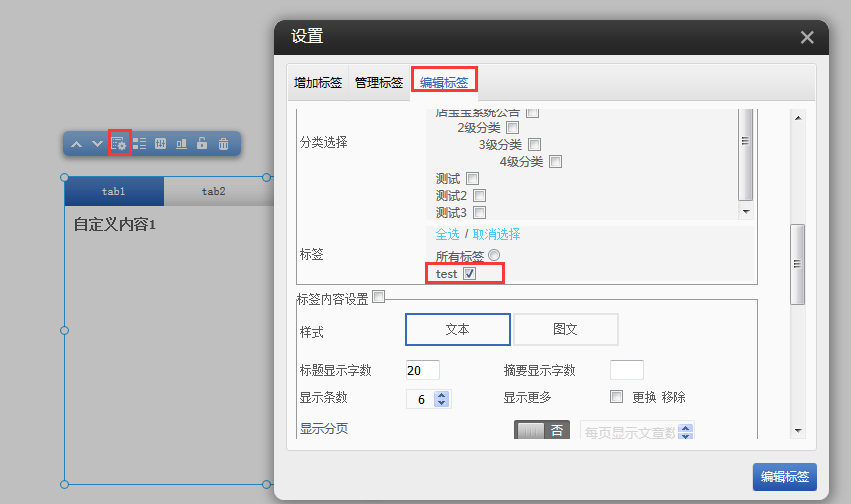Toggle the padlock icon in module toolbar
This screenshot has width=851, height=504.
pyautogui.click(x=202, y=144)
